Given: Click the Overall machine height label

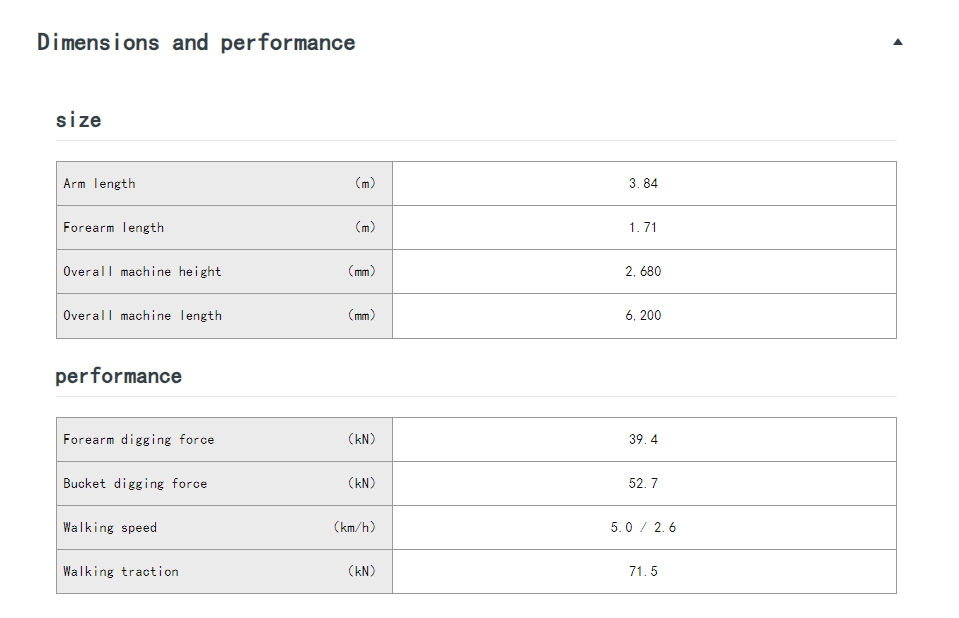Looking at the screenshot, I should [142, 272].
